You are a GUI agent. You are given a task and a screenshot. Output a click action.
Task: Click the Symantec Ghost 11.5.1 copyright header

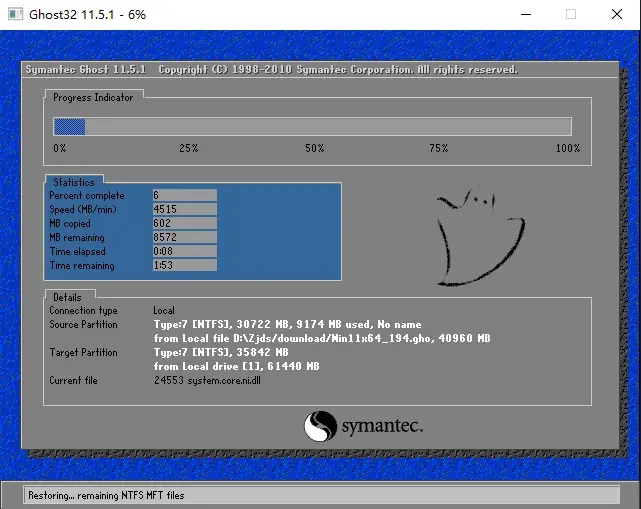[x=271, y=70]
